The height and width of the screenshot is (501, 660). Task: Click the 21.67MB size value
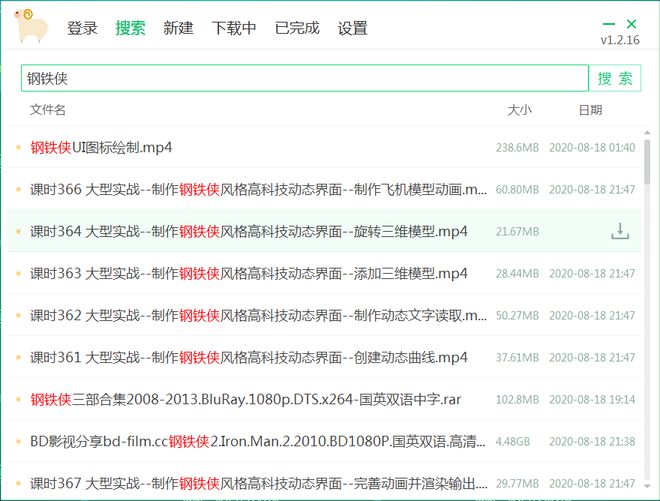(x=517, y=232)
